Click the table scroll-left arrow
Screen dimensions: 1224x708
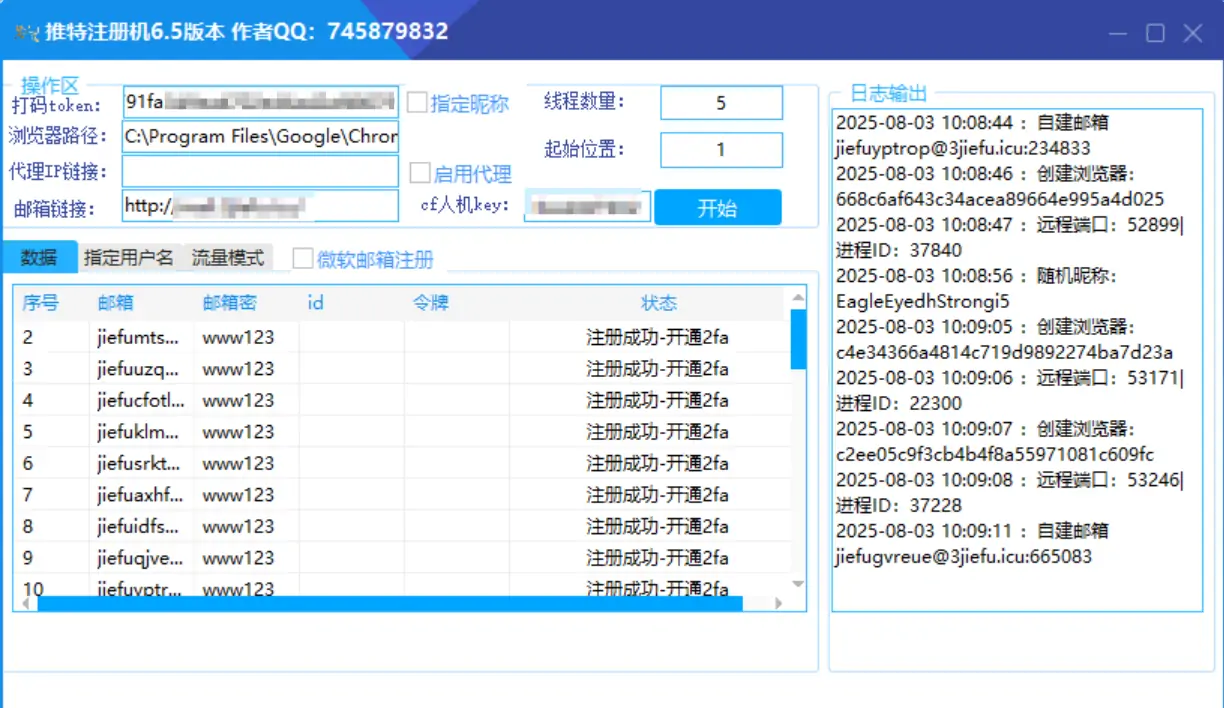click(25, 604)
